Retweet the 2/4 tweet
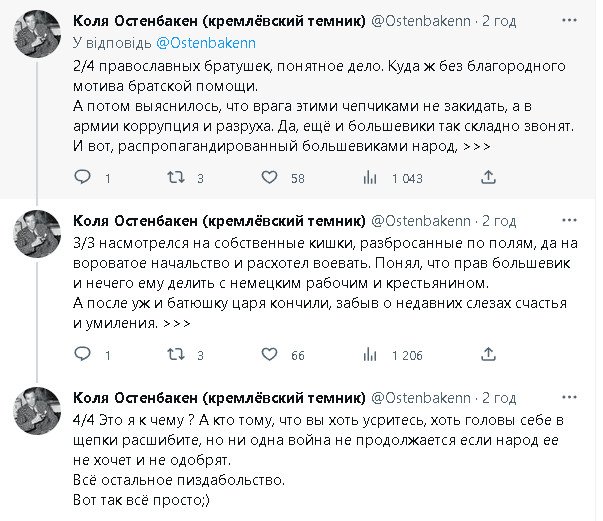 174,178
